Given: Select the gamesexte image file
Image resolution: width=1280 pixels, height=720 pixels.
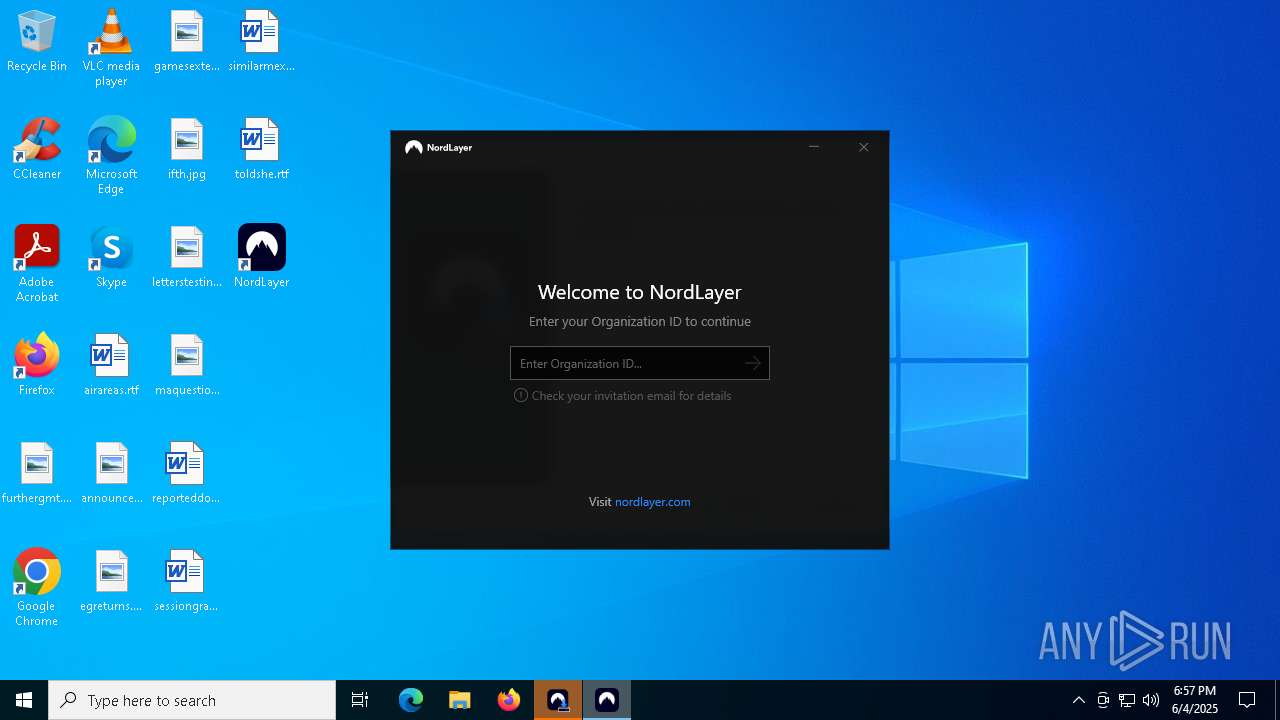Looking at the screenshot, I should click(187, 42).
